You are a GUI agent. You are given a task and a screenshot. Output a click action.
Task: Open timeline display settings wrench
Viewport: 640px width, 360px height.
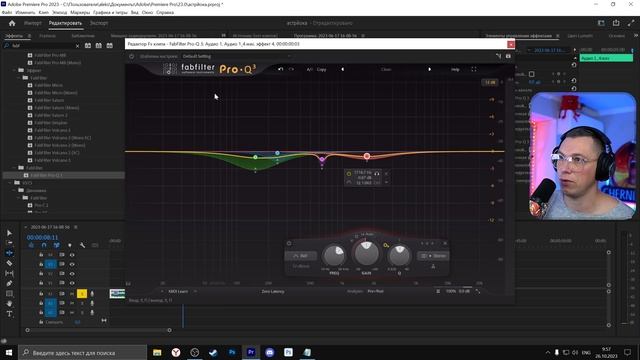coord(82,245)
